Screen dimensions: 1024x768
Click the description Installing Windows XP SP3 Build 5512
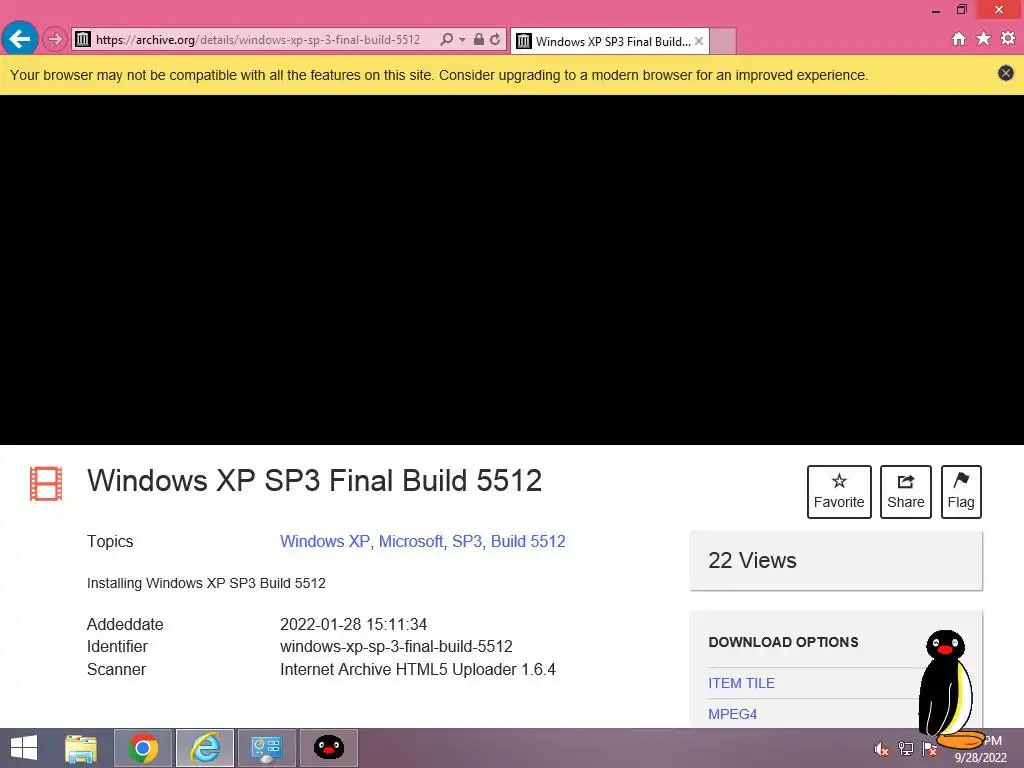click(206, 583)
